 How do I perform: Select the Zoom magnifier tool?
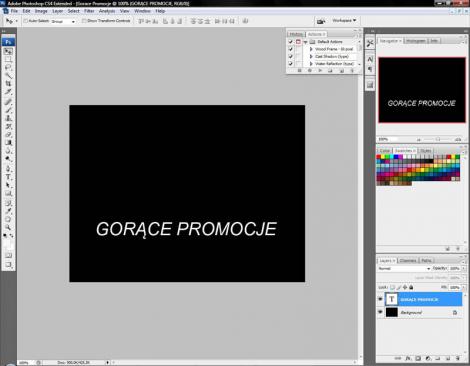pyautogui.click(x=8, y=227)
